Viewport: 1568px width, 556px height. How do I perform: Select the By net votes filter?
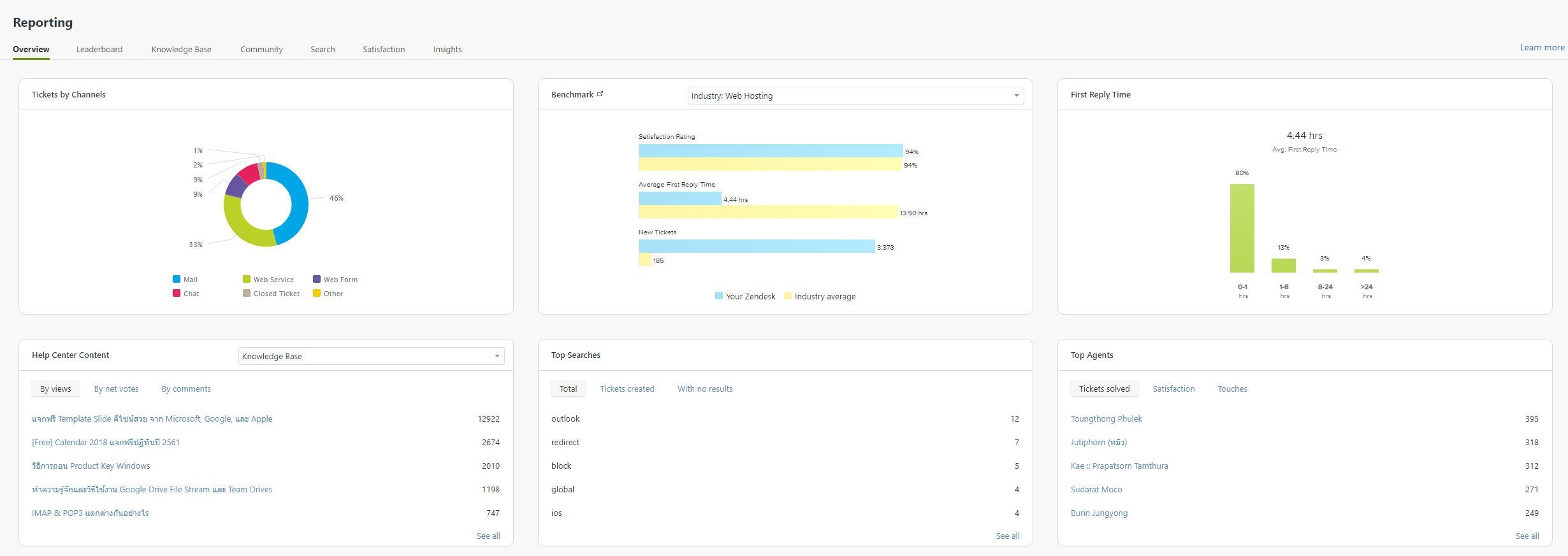(x=116, y=388)
